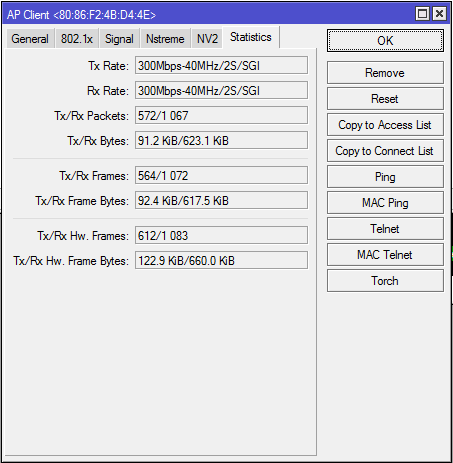Click the 'Tx/Rx Hw. Frames:' label
This screenshot has height=463, width=453.
[83, 236]
